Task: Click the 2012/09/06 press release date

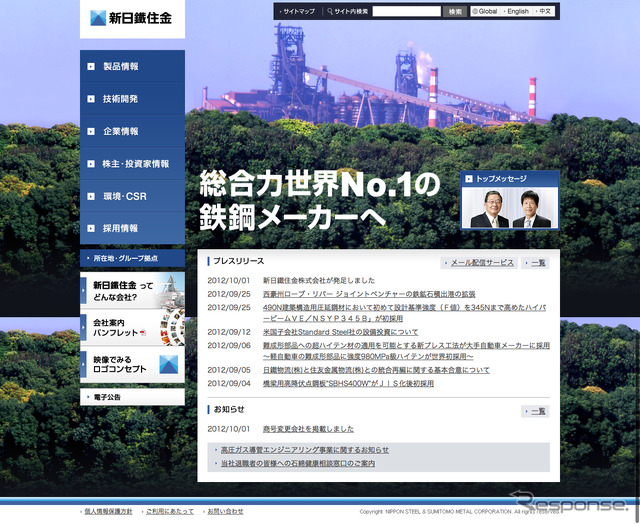Action: [229, 345]
